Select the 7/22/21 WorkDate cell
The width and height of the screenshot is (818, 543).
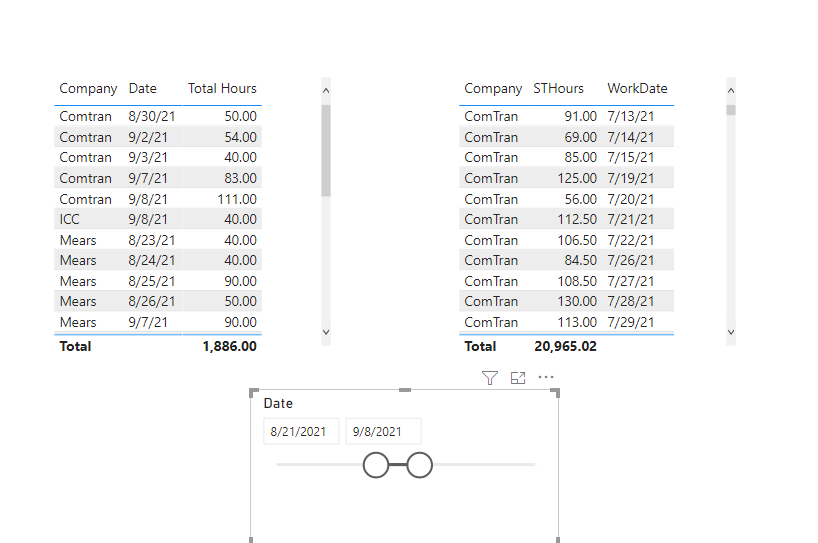[x=631, y=240]
